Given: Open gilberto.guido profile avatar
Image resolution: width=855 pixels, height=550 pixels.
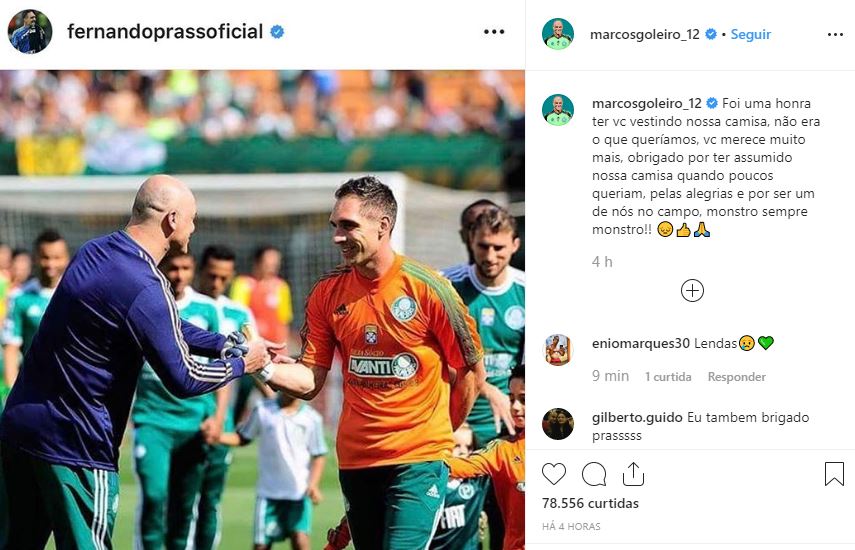Looking at the screenshot, I should pos(558,424).
